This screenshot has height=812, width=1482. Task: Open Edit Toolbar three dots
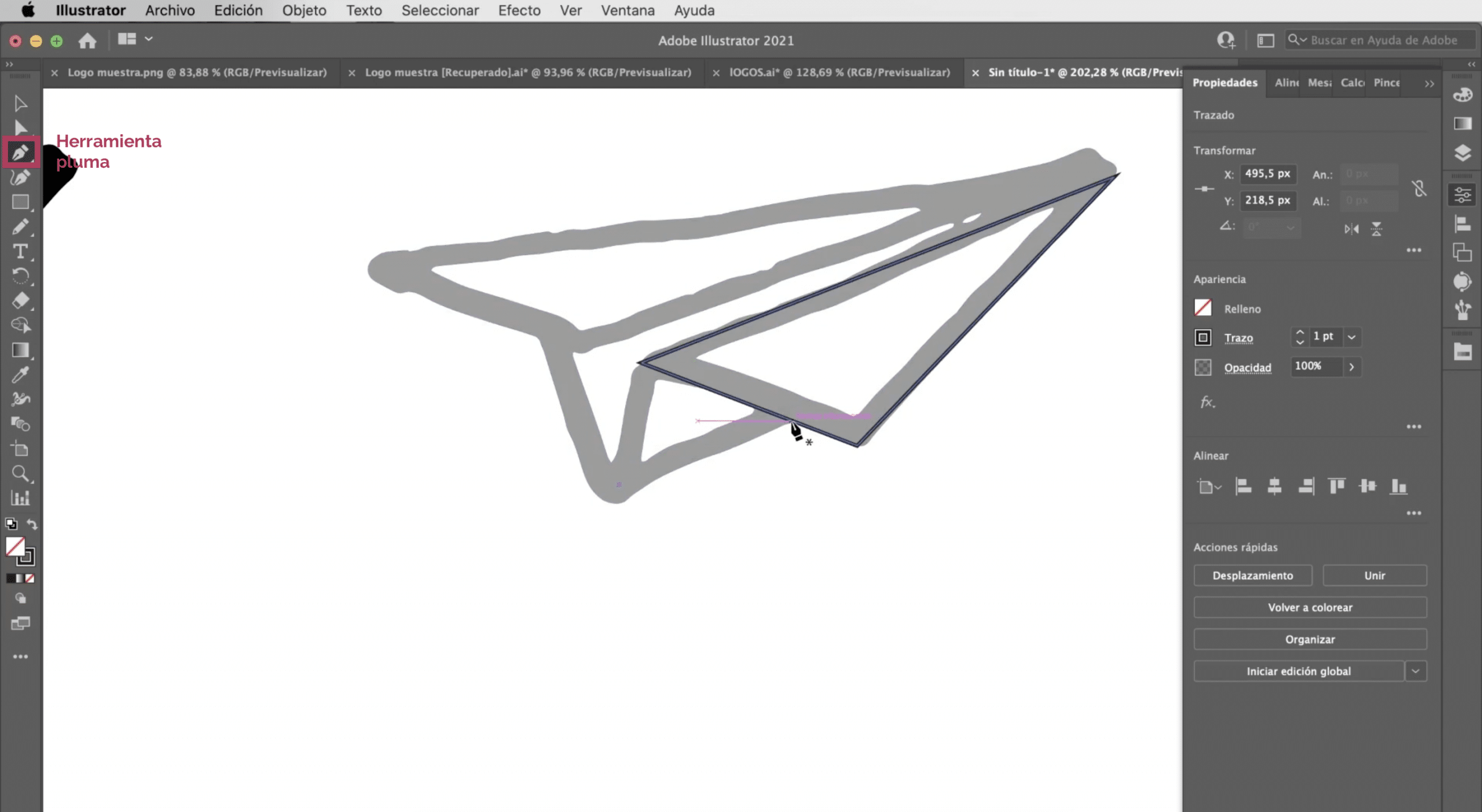pos(20,656)
